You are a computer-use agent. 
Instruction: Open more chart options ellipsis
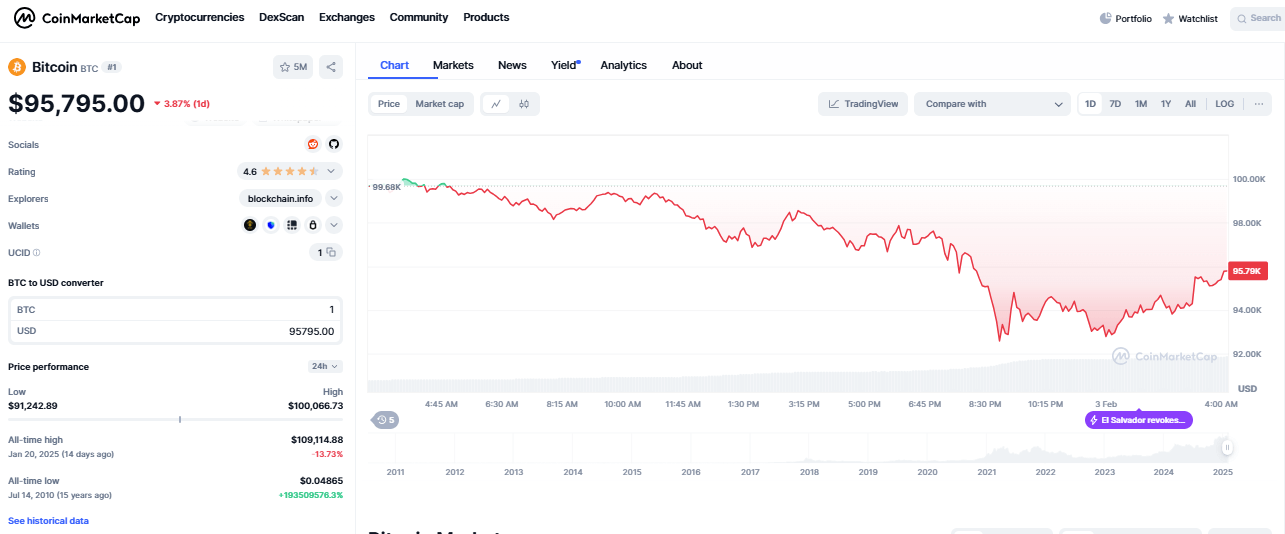pos(1258,104)
